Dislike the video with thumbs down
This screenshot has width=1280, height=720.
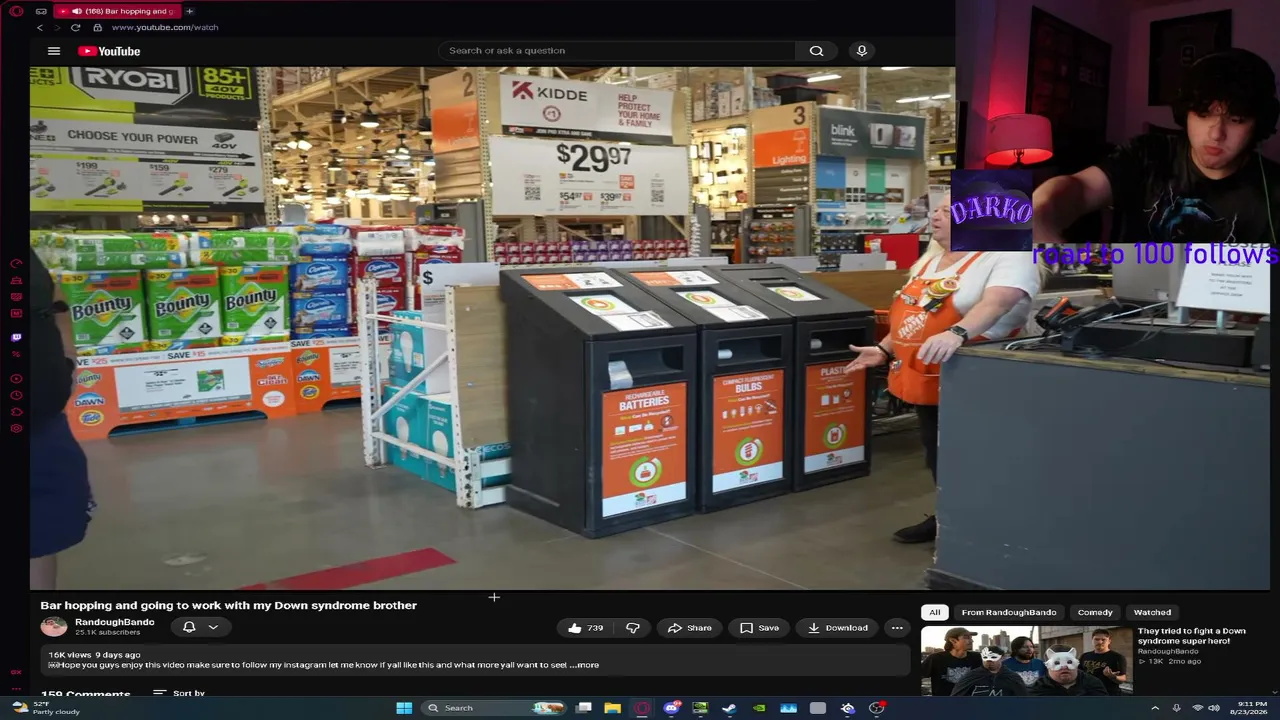[633, 628]
